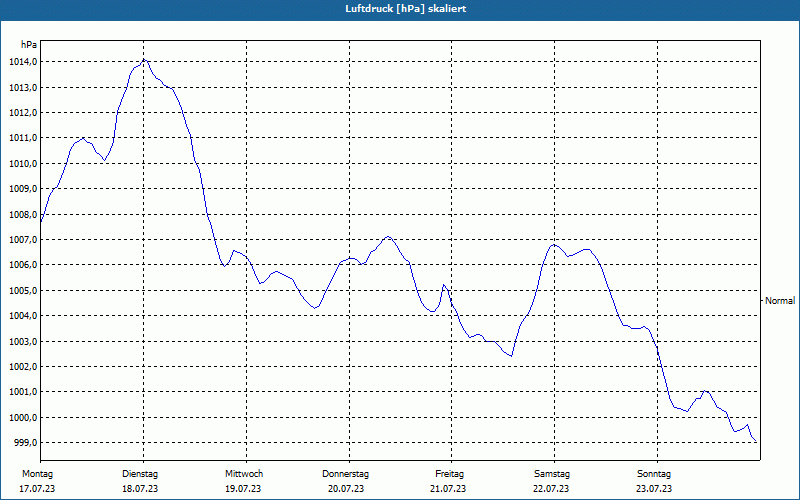Click the 1006,0 axis value
This screenshot has height=500, width=800.
pos(23,265)
